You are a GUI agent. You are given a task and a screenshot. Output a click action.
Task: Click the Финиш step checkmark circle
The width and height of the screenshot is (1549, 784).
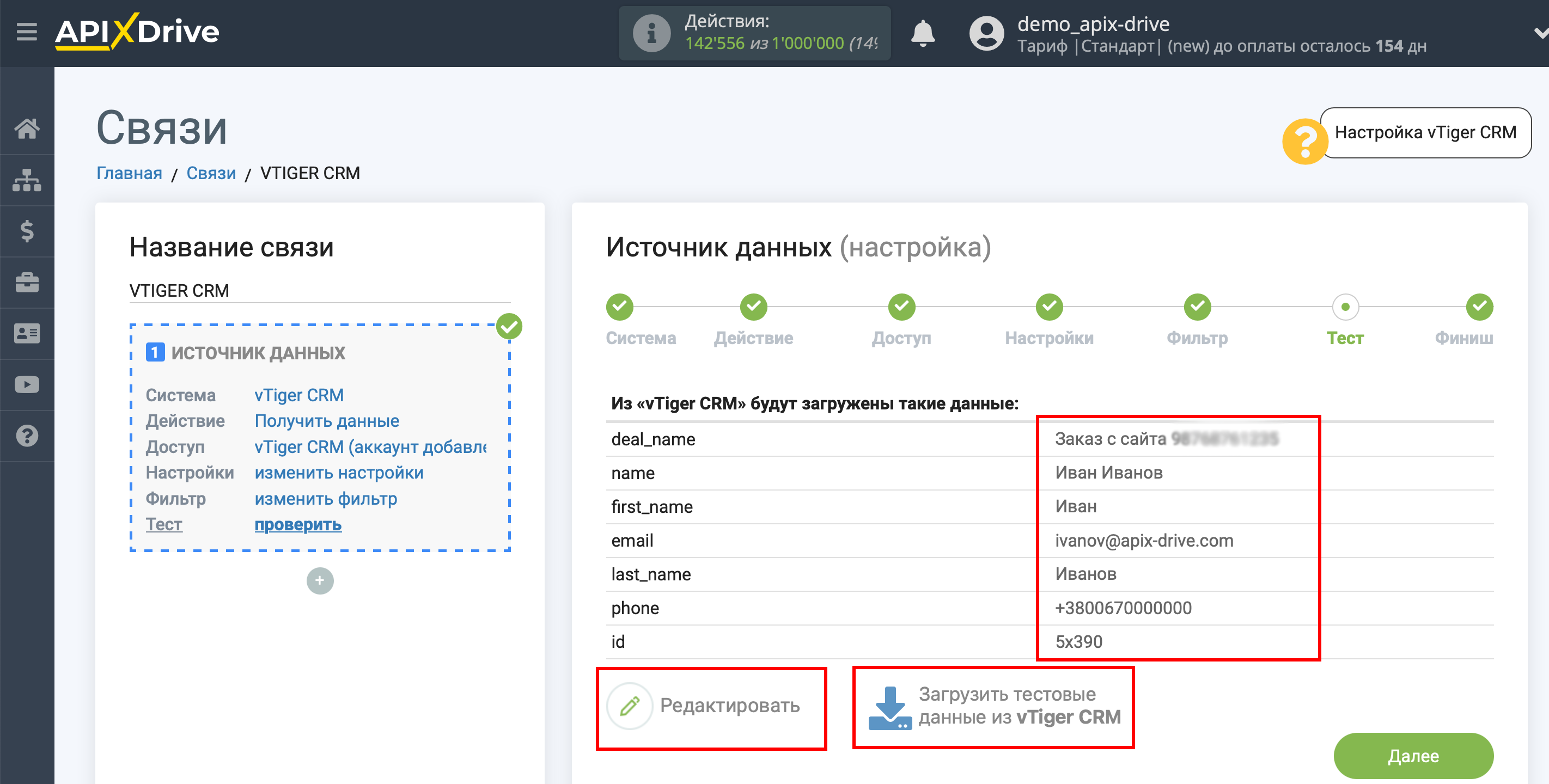coord(1479,307)
